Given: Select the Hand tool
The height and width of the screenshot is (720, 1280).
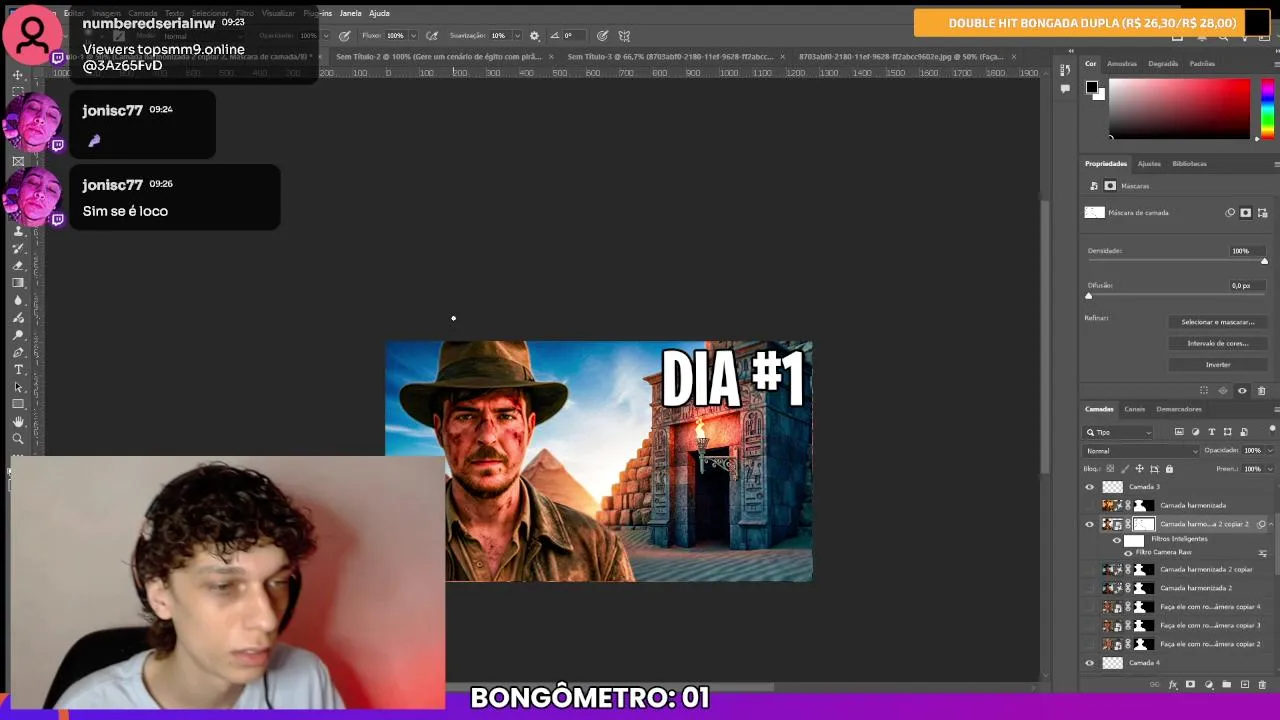Looking at the screenshot, I should [x=18, y=421].
